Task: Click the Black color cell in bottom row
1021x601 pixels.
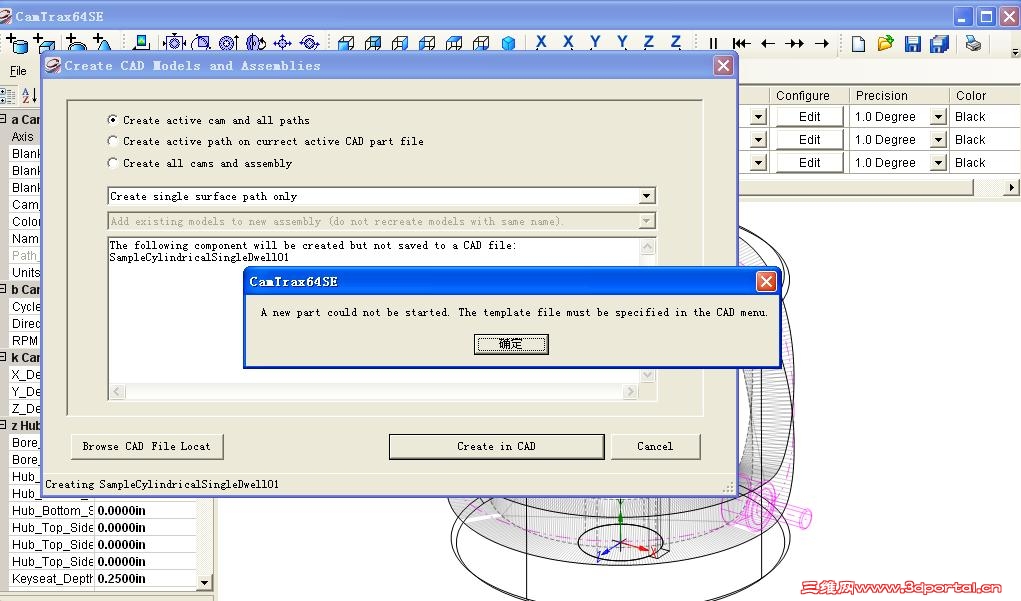Action: (985, 163)
